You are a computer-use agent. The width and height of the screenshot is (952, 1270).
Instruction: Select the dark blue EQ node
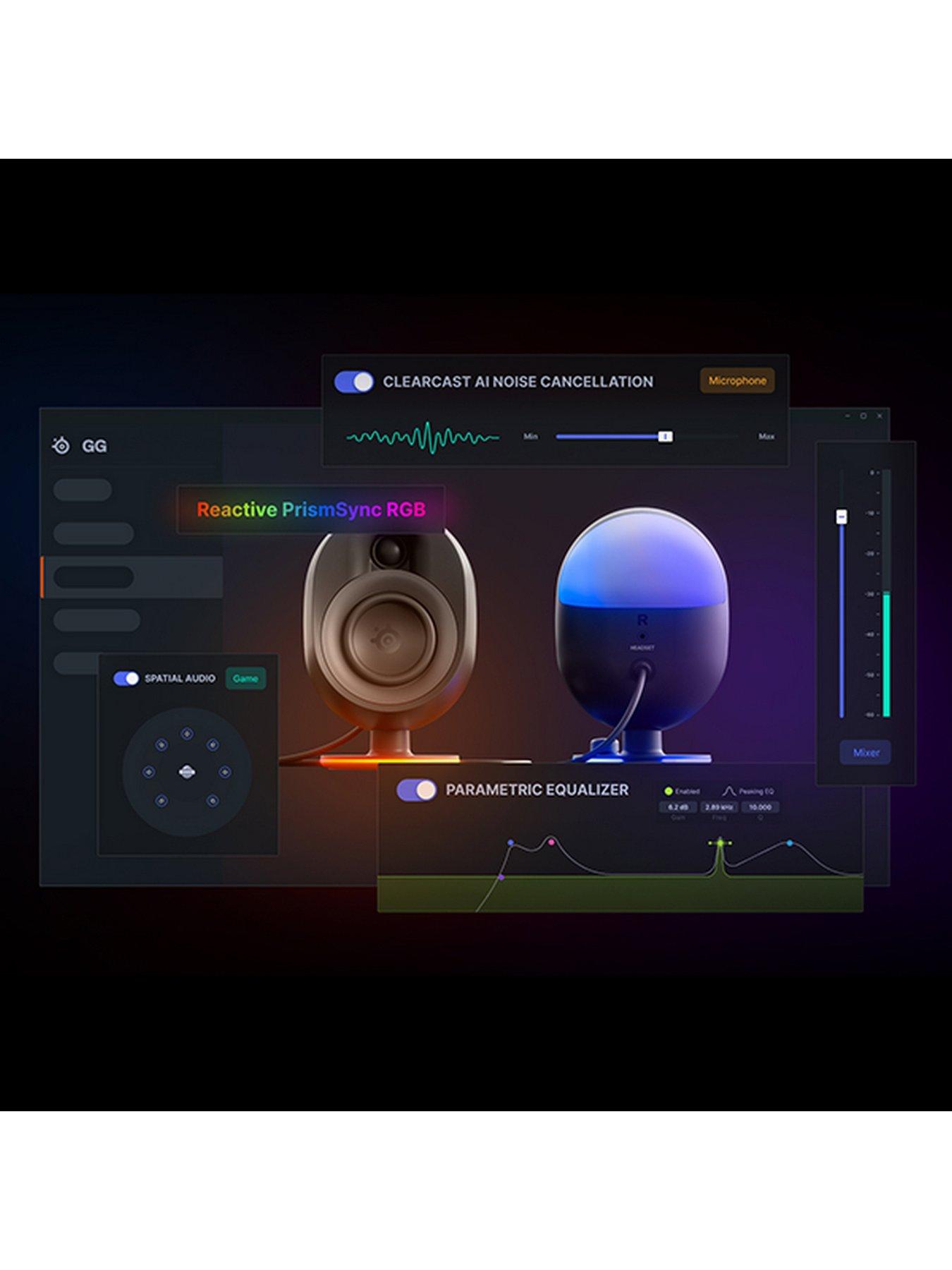point(511,842)
